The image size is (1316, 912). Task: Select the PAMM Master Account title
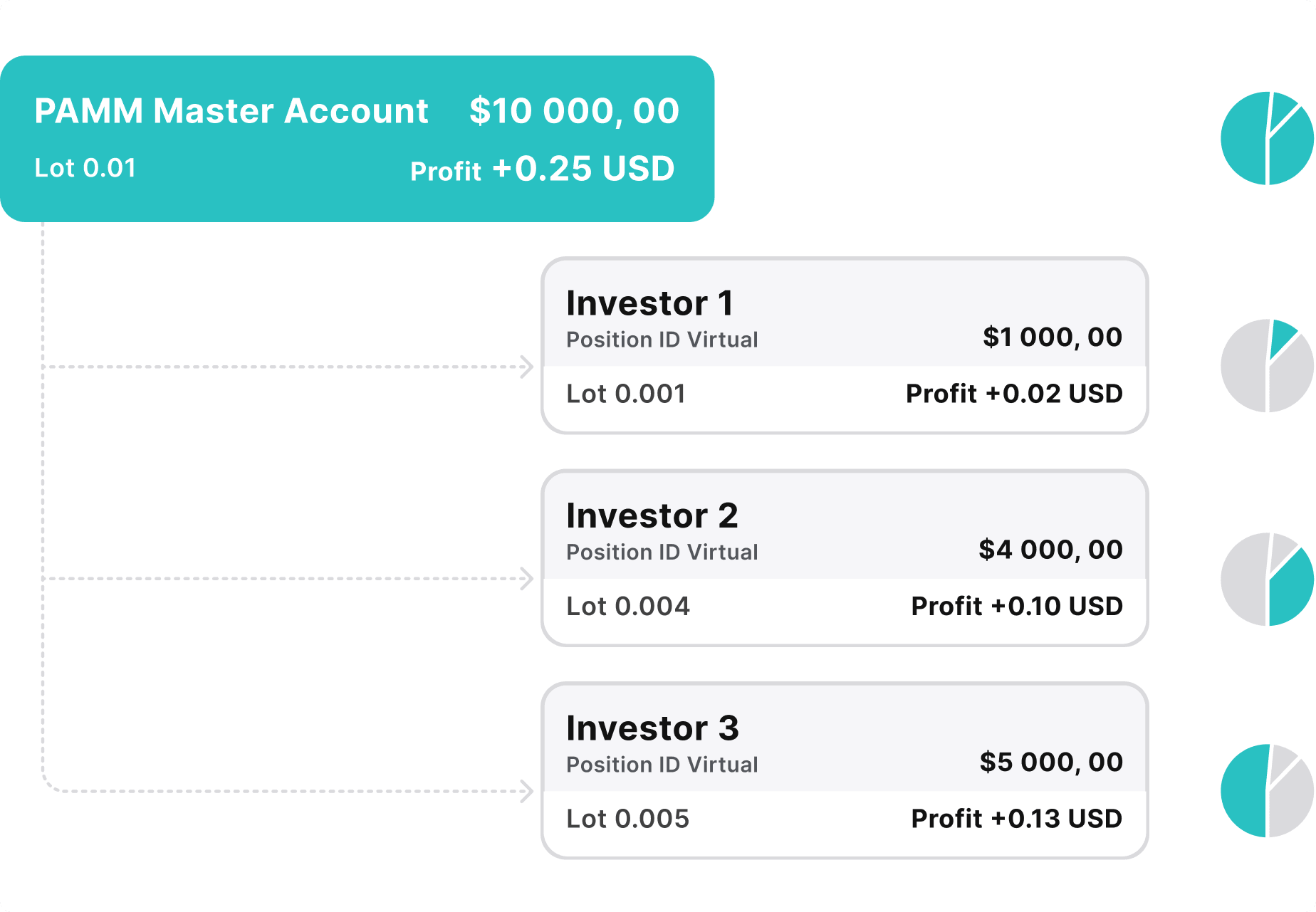pyautogui.click(x=231, y=111)
